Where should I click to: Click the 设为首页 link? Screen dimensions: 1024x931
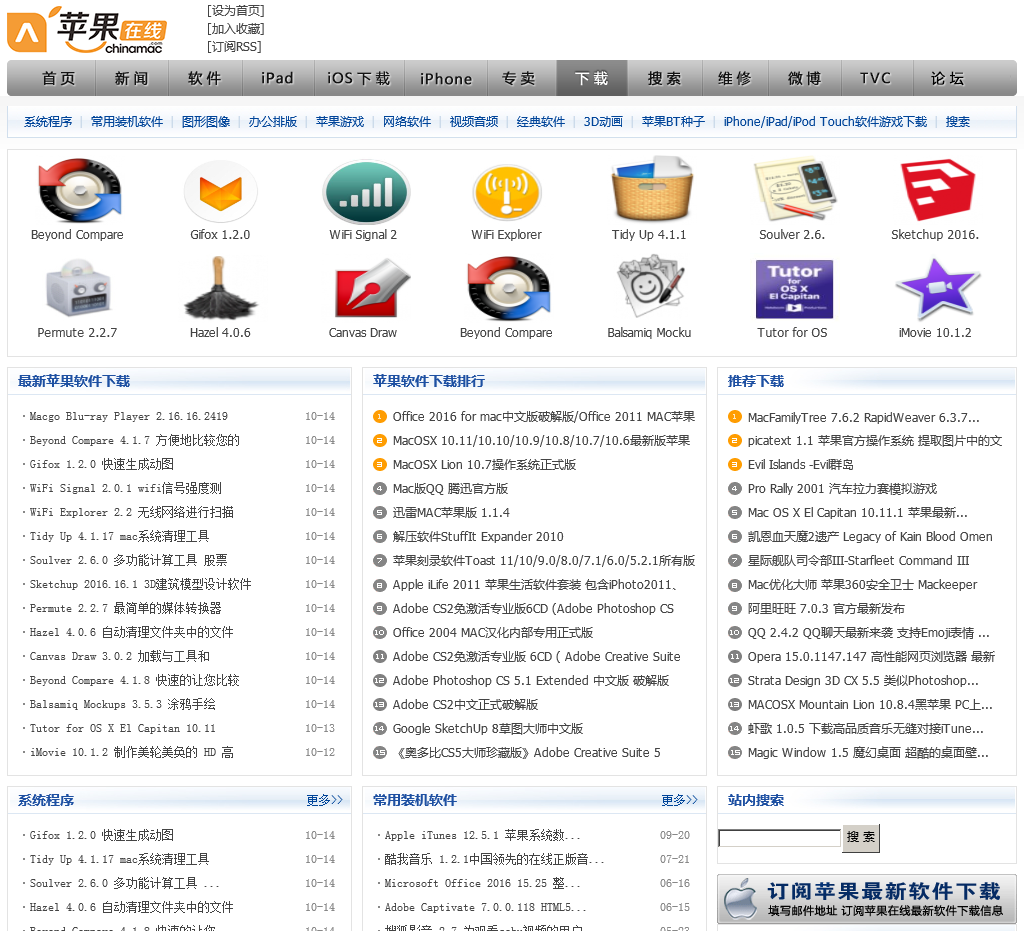[236, 10]
